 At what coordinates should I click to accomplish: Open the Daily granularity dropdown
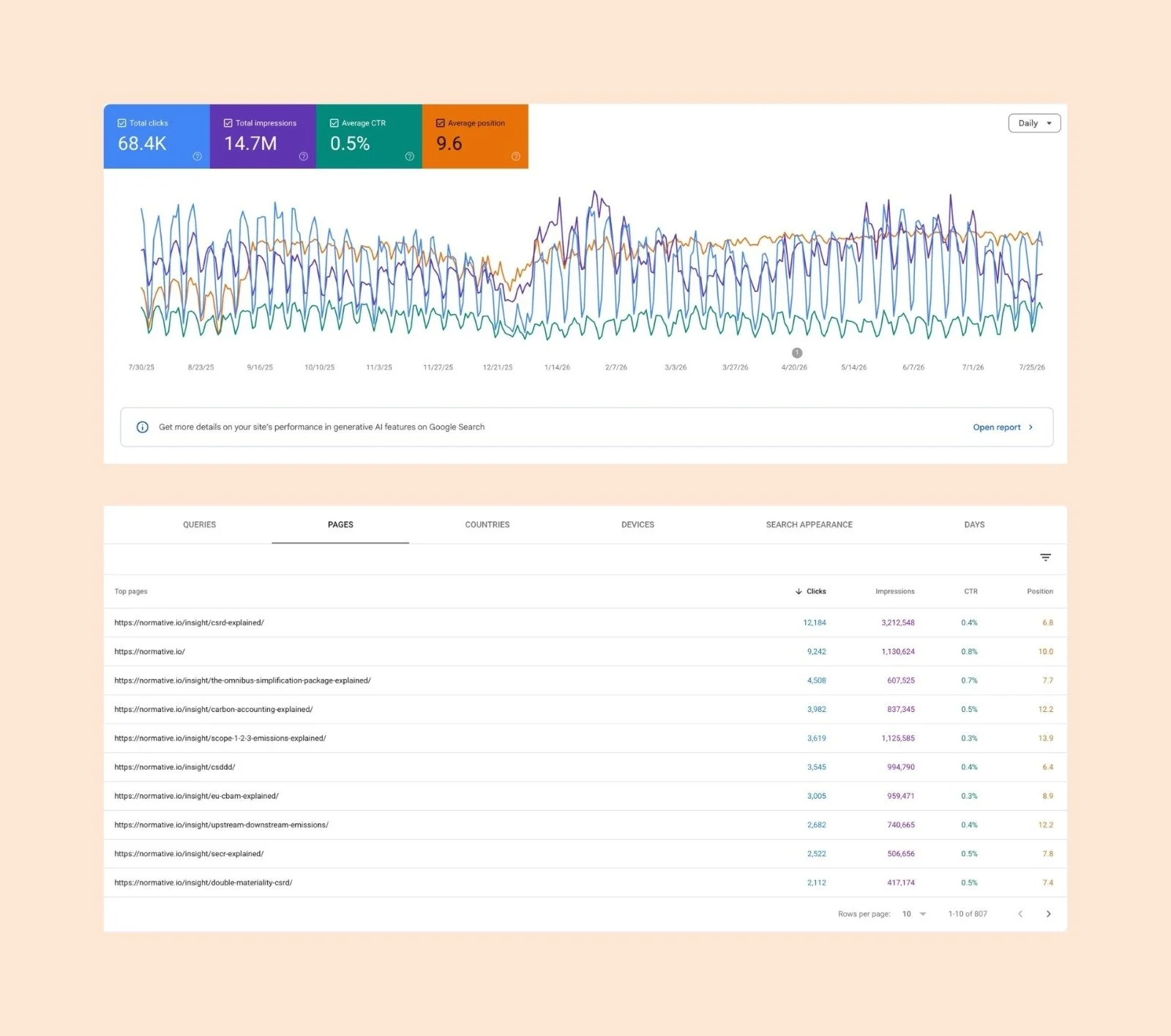click(1034, 123)
